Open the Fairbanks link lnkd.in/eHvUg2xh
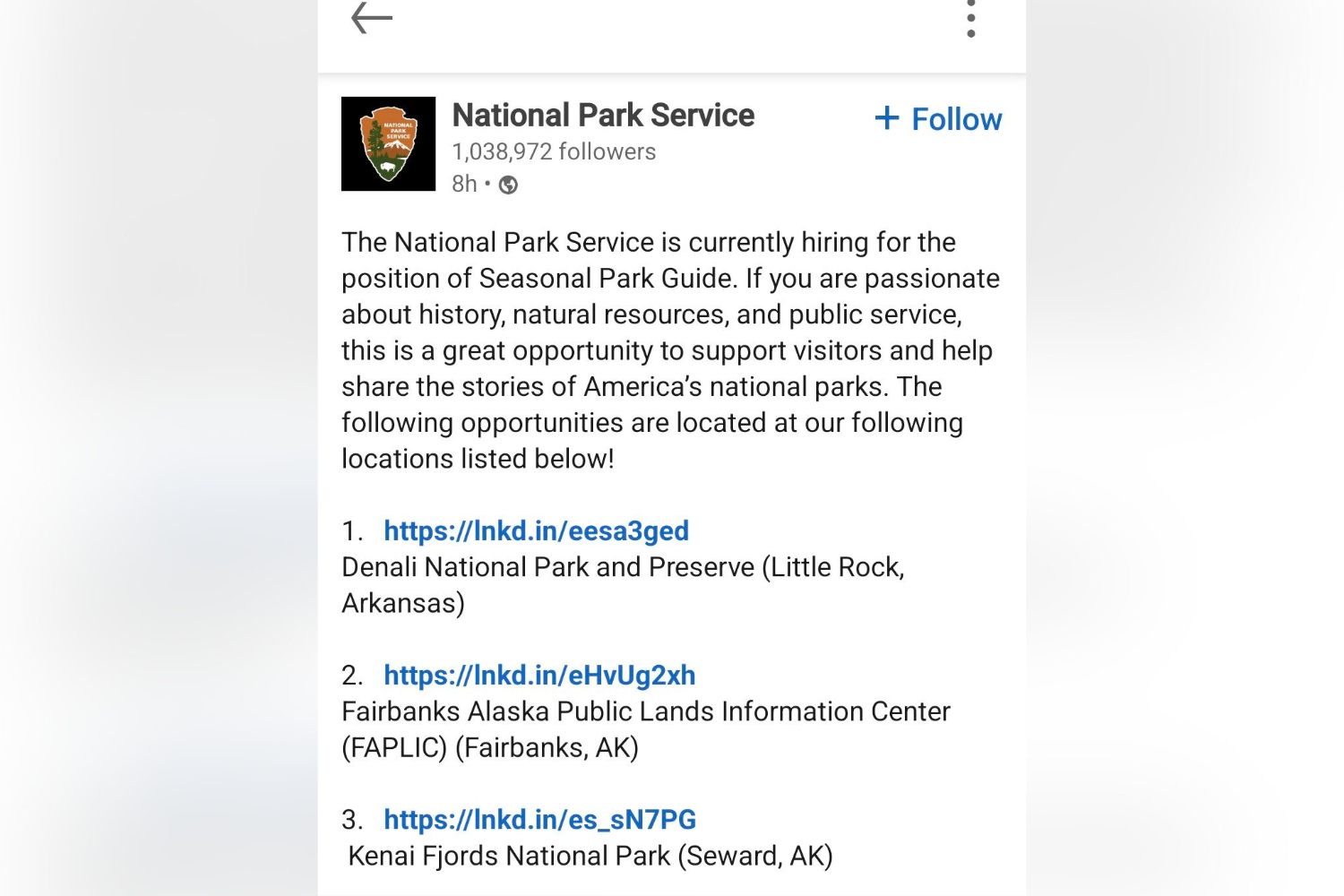The width and height of the screenshot is (1344, 896). (538, 675)
